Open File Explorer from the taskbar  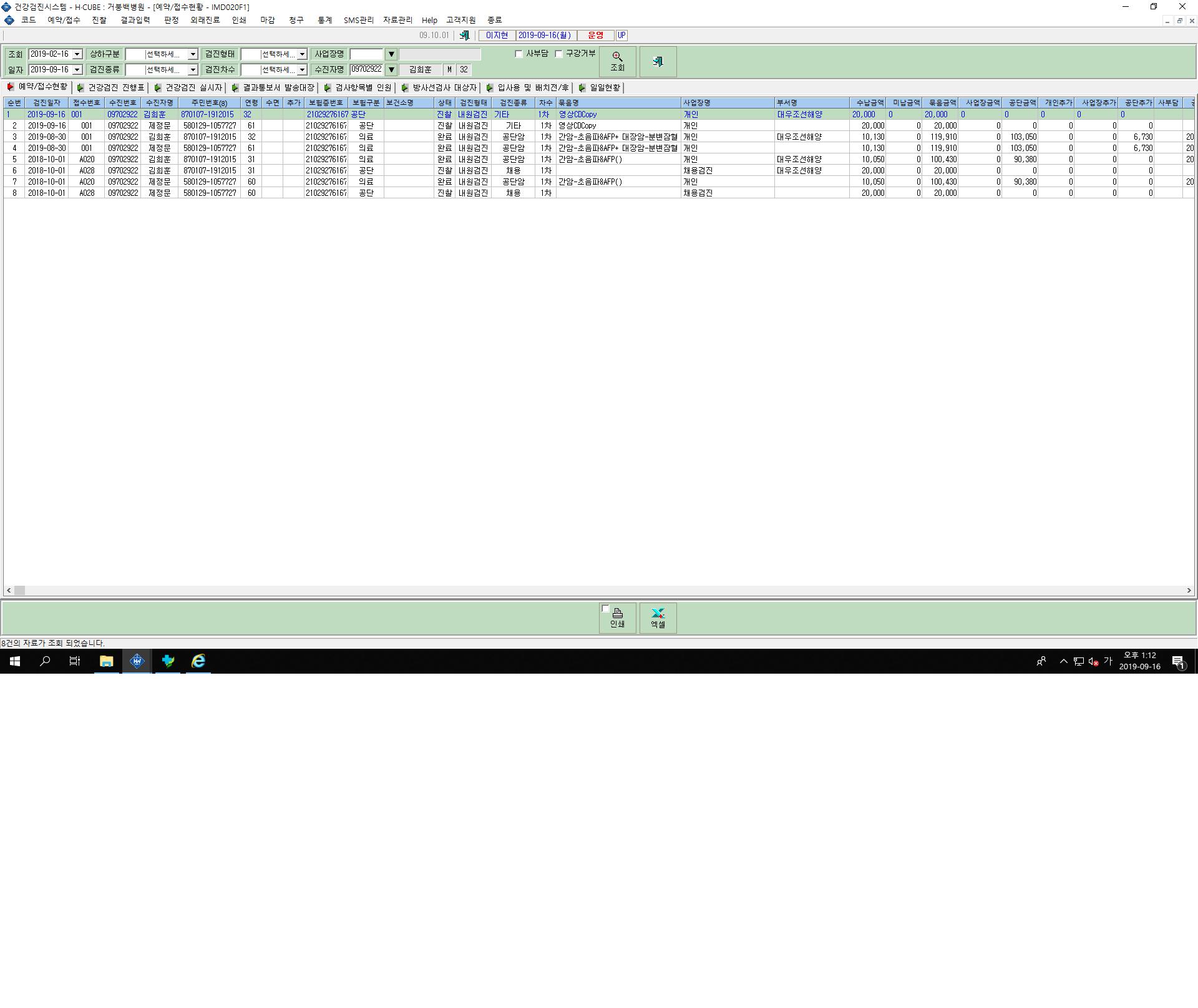point(106,661)
